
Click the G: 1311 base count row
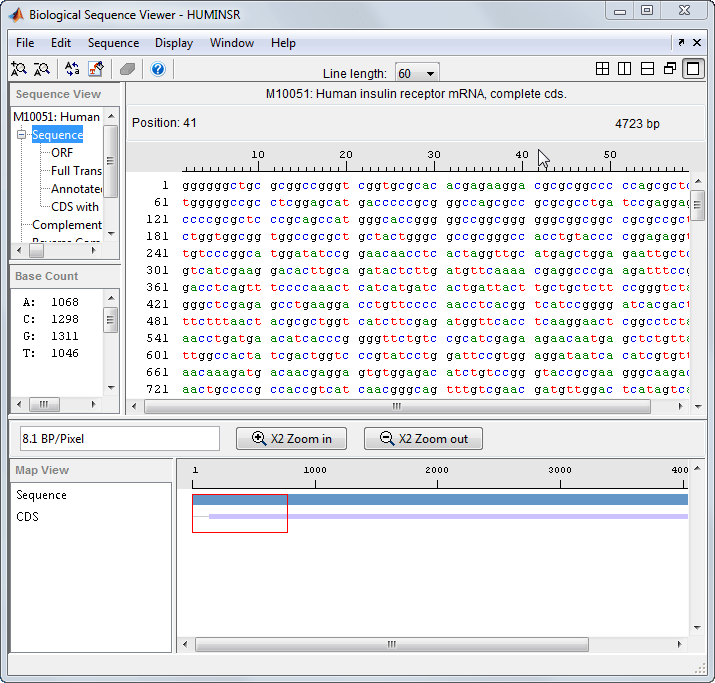pos(51,336)
